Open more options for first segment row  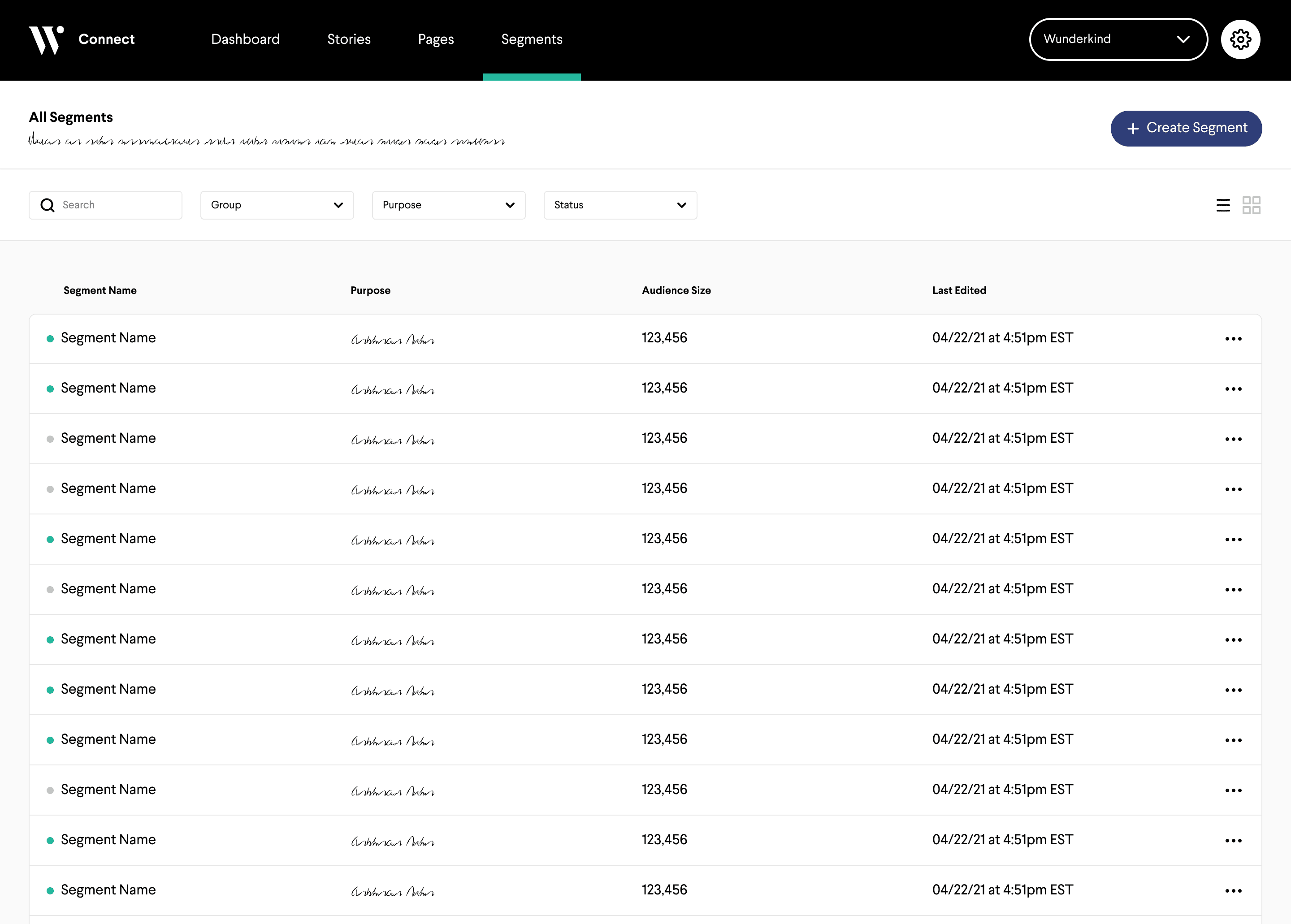(1233, 338)
